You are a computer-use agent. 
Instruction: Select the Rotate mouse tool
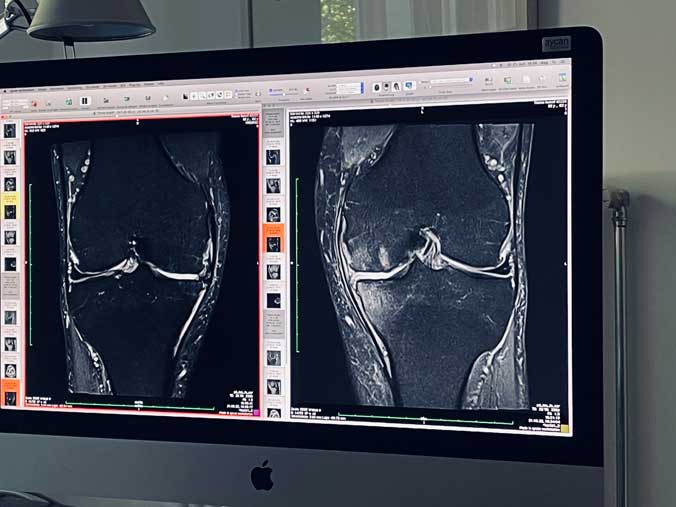point(211,95)
